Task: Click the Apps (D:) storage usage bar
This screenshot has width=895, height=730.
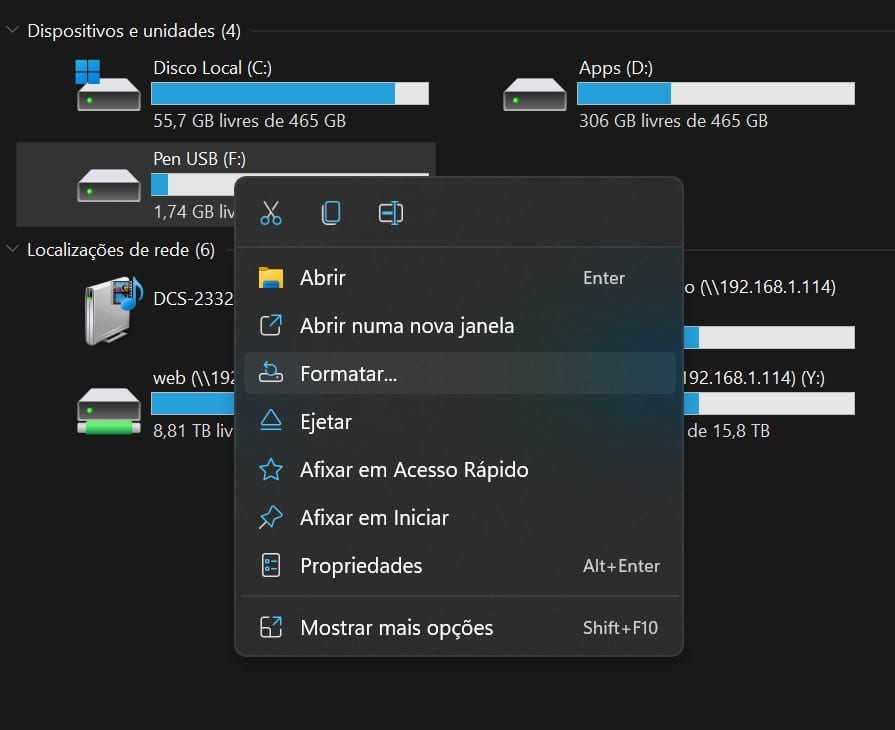Action: [715, 94]
